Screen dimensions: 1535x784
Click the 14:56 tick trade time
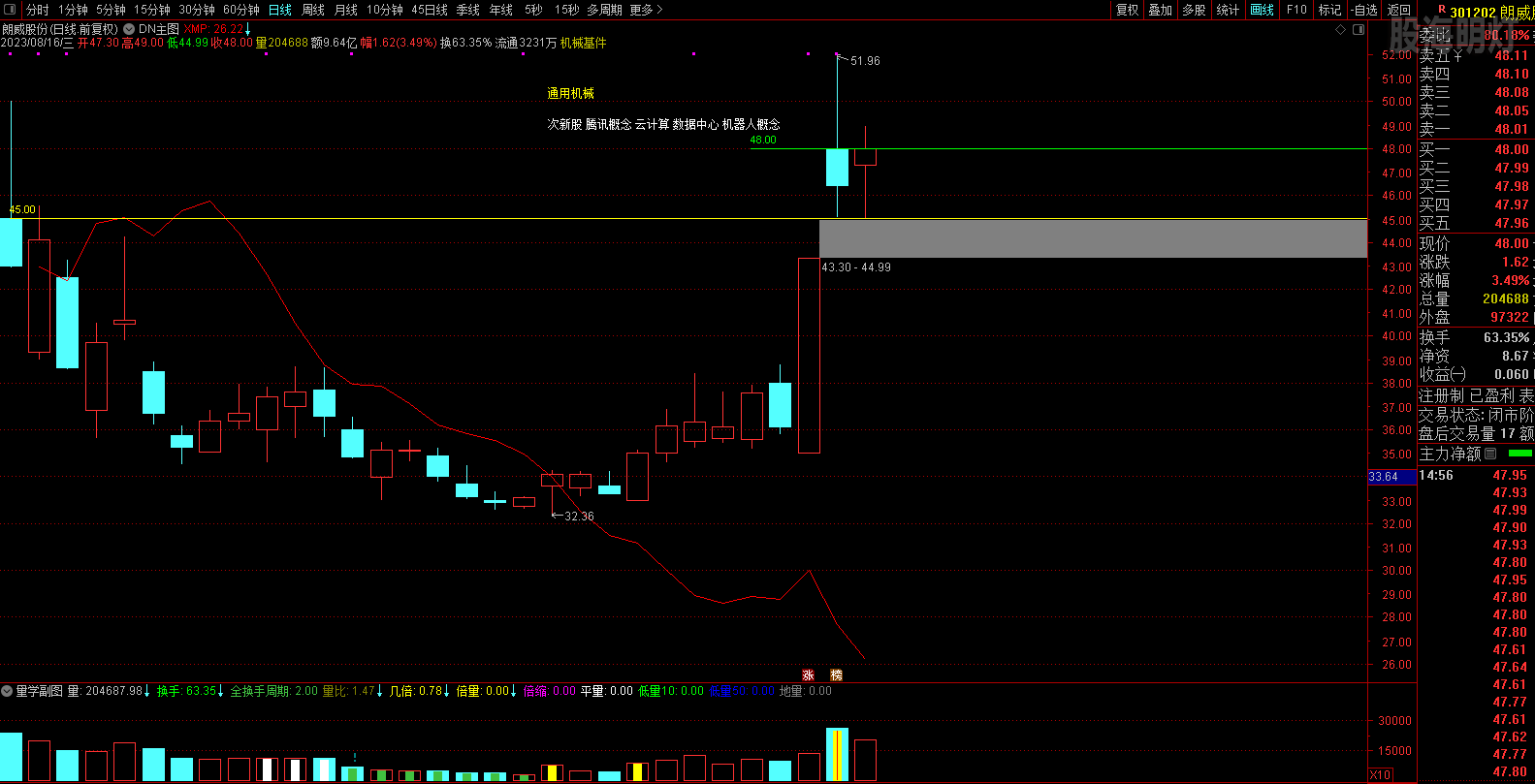1436,475
